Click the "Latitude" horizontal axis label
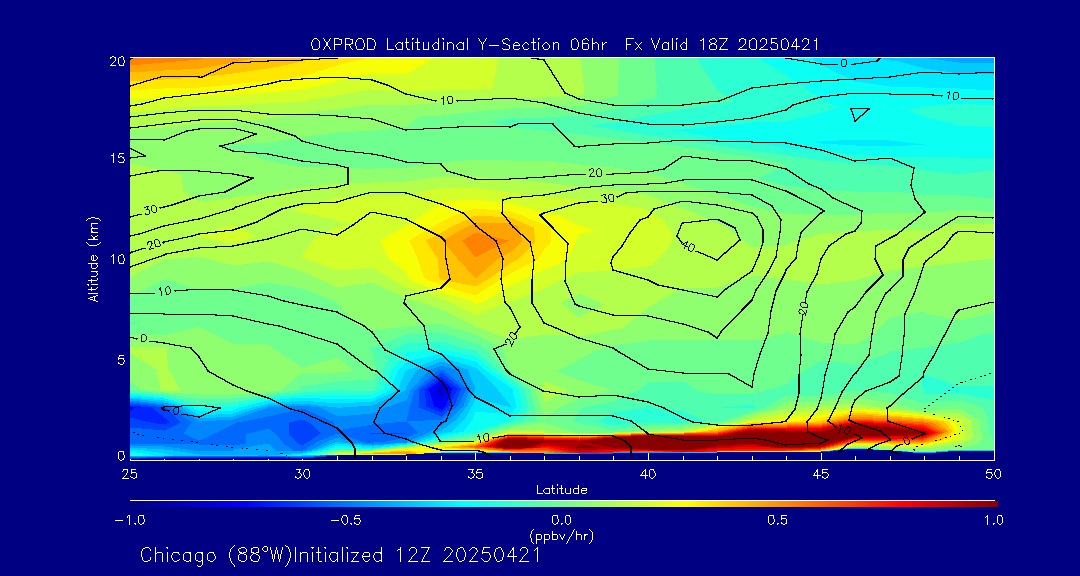This screenshot has width=1080, height=576. pyautogui.click(x=562, y=490)
